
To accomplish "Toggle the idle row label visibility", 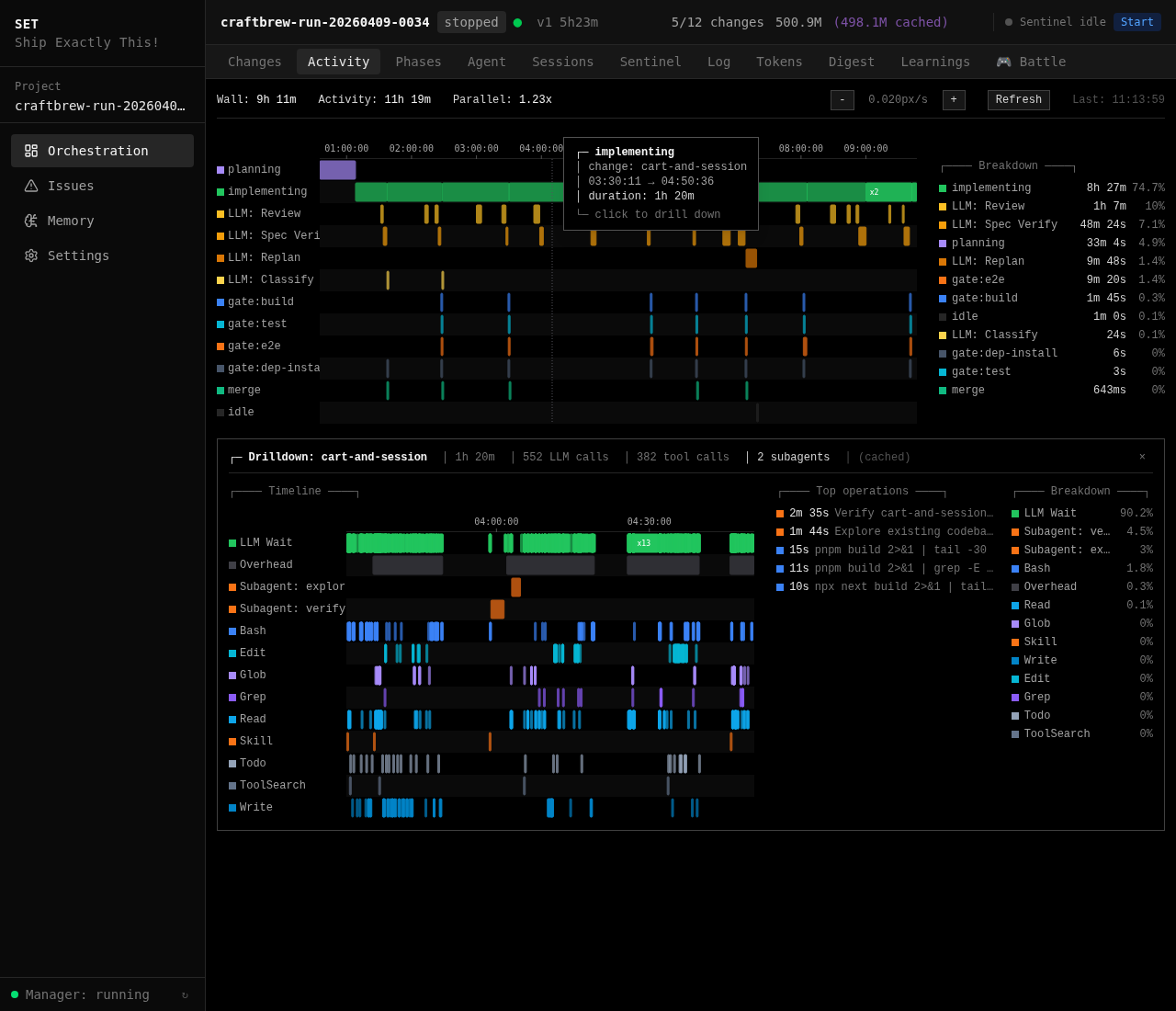I will tap(241, 412).
